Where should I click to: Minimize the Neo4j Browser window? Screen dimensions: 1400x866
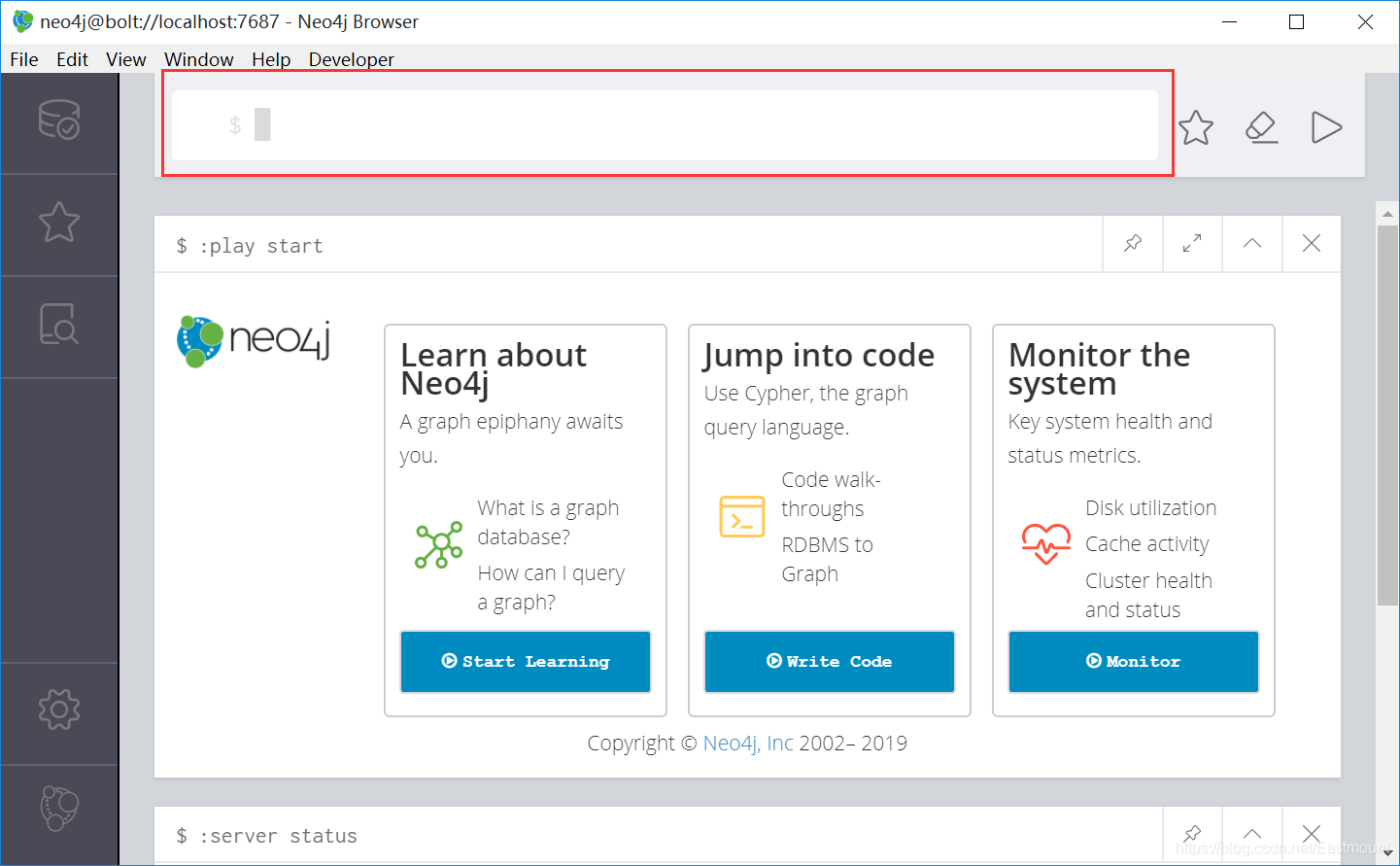point(1229,21)
